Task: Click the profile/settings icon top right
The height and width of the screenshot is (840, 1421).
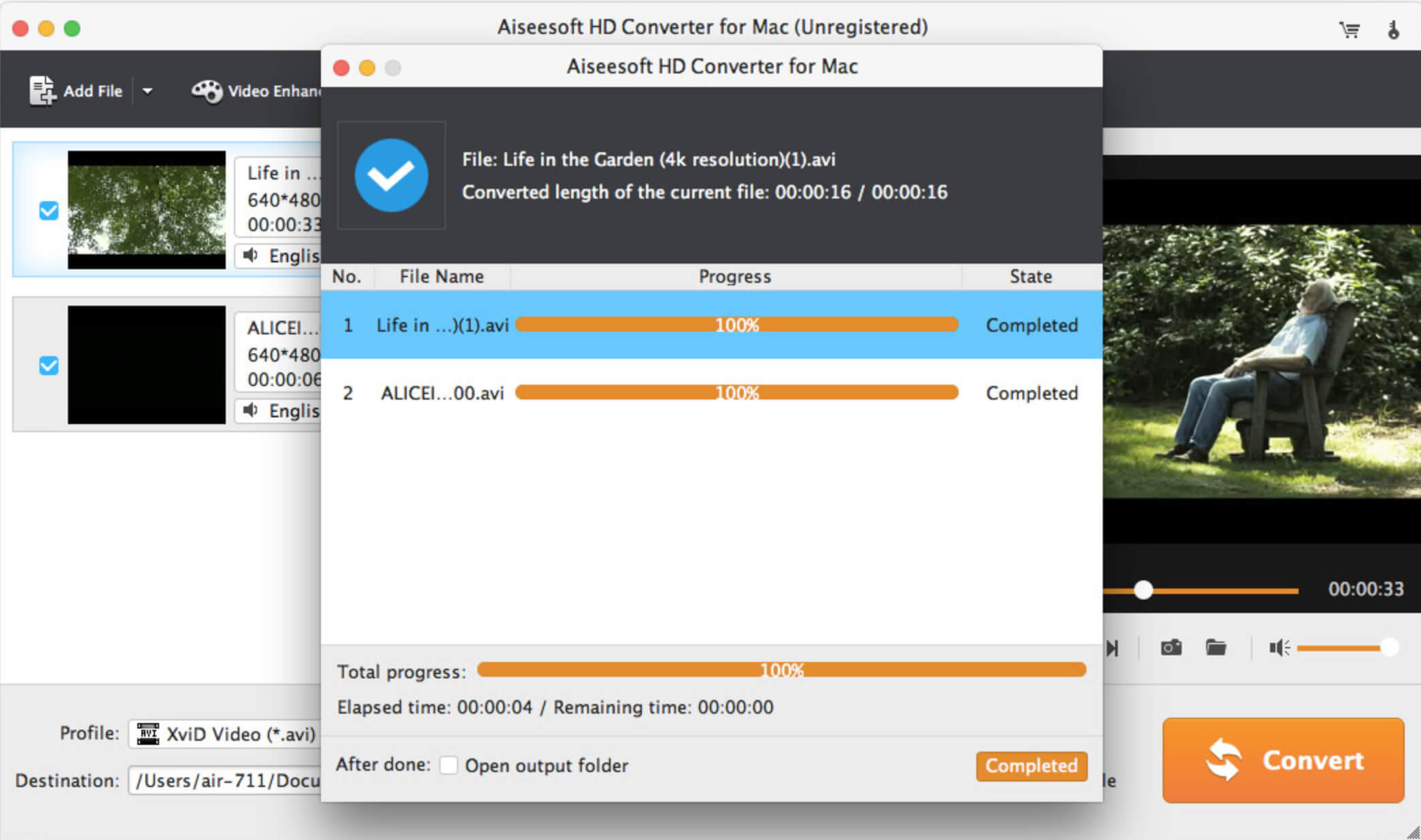Action: (x=1393, y=28)
